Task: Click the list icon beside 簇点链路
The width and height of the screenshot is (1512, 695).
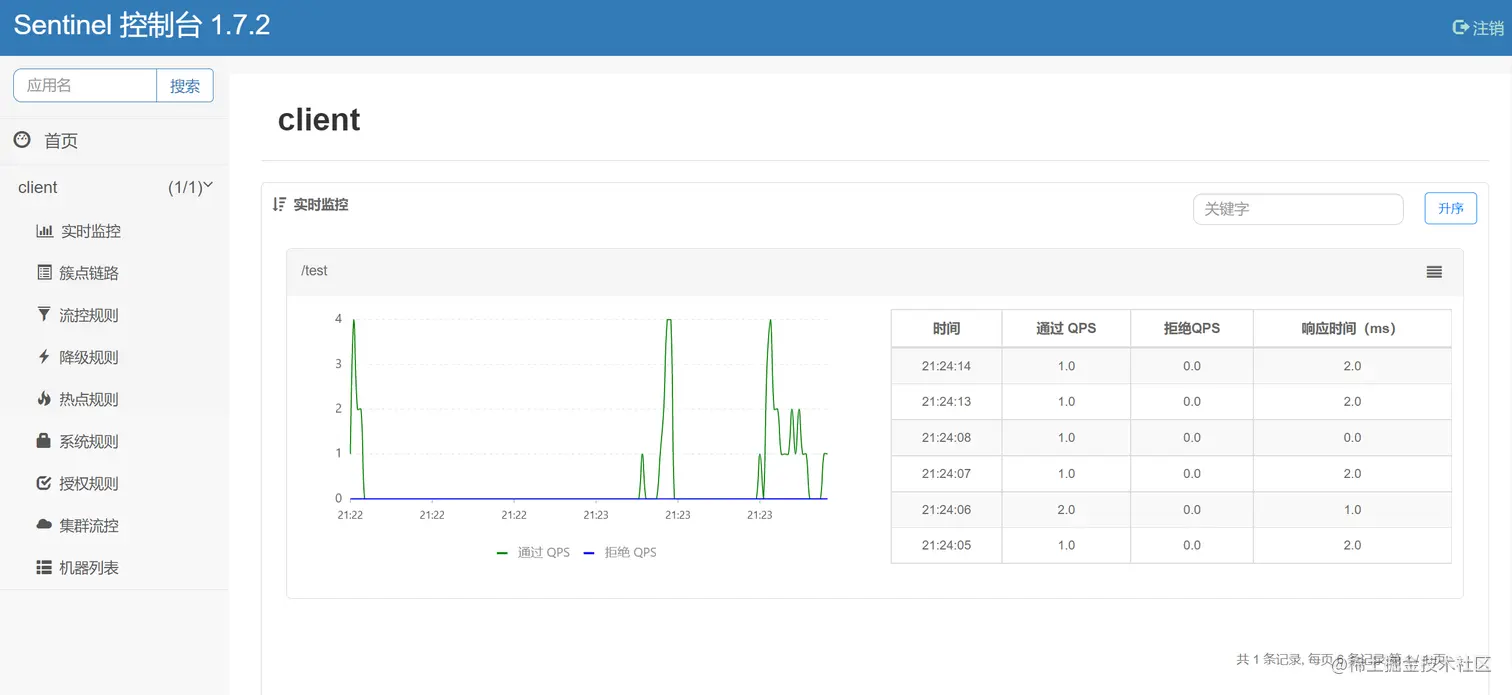Action: [x=44, y=272]
